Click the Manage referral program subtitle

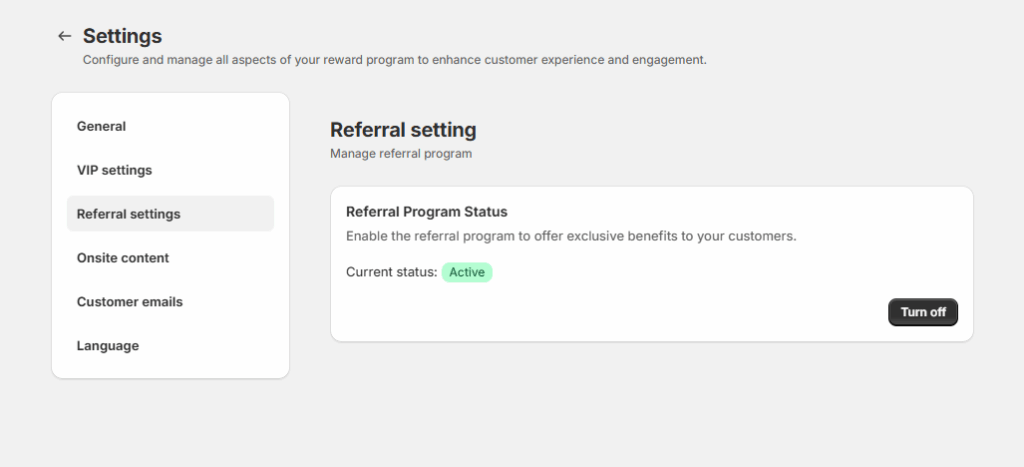pyautogui.click(x=400, y=153)
